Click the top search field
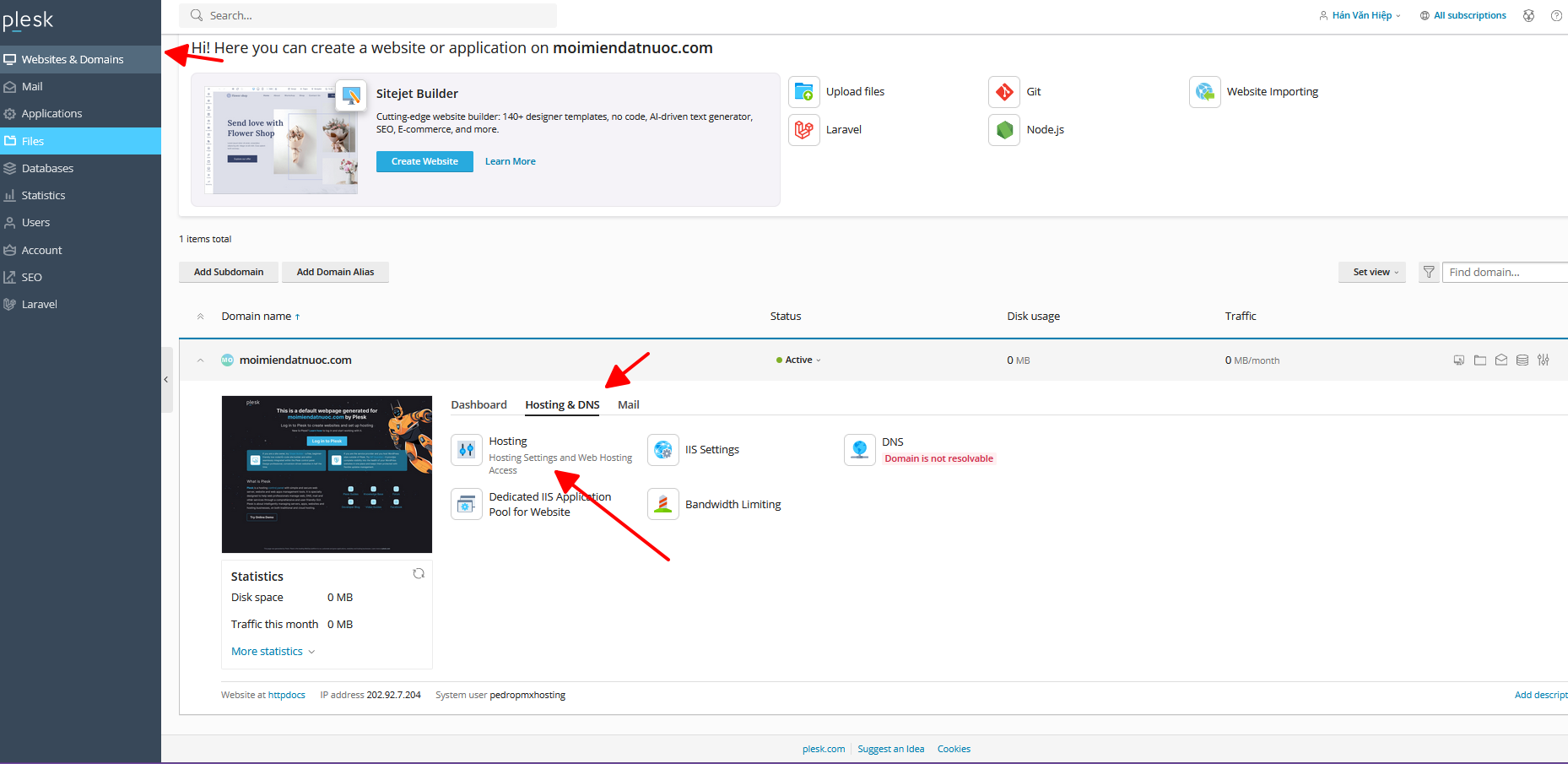The width and height of the screenshot is (1568, 764). click(x=368, y=15)
